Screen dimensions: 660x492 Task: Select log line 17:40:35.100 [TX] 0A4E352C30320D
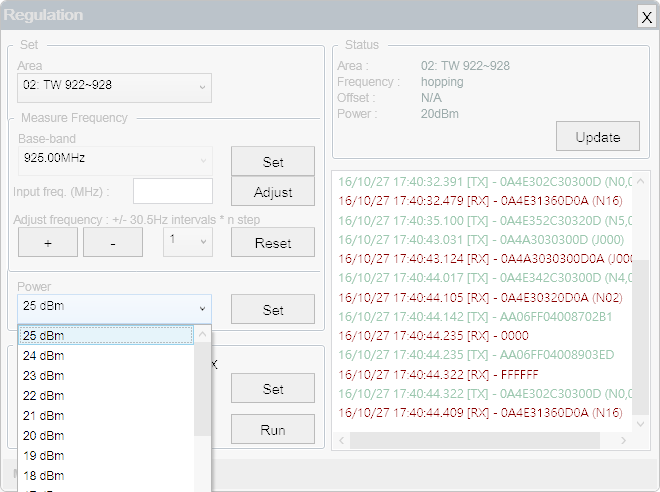tap(485, 220)
